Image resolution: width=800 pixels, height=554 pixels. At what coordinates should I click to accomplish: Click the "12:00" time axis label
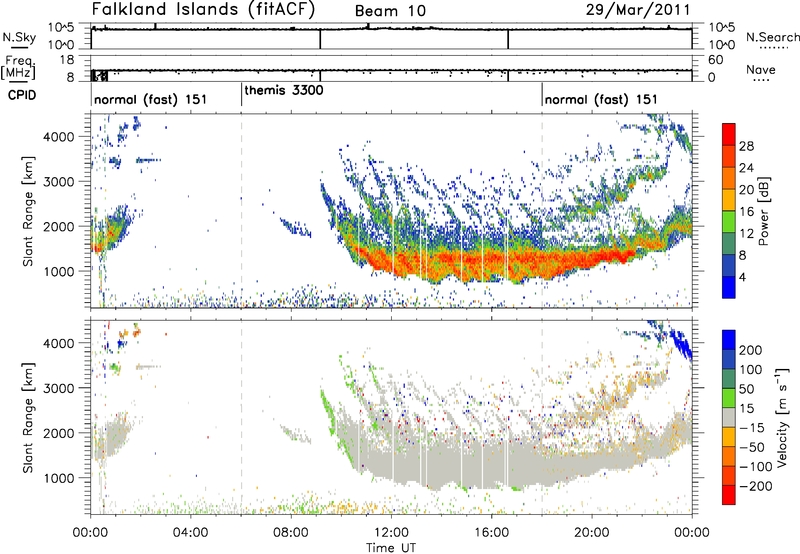click(391, 533)
